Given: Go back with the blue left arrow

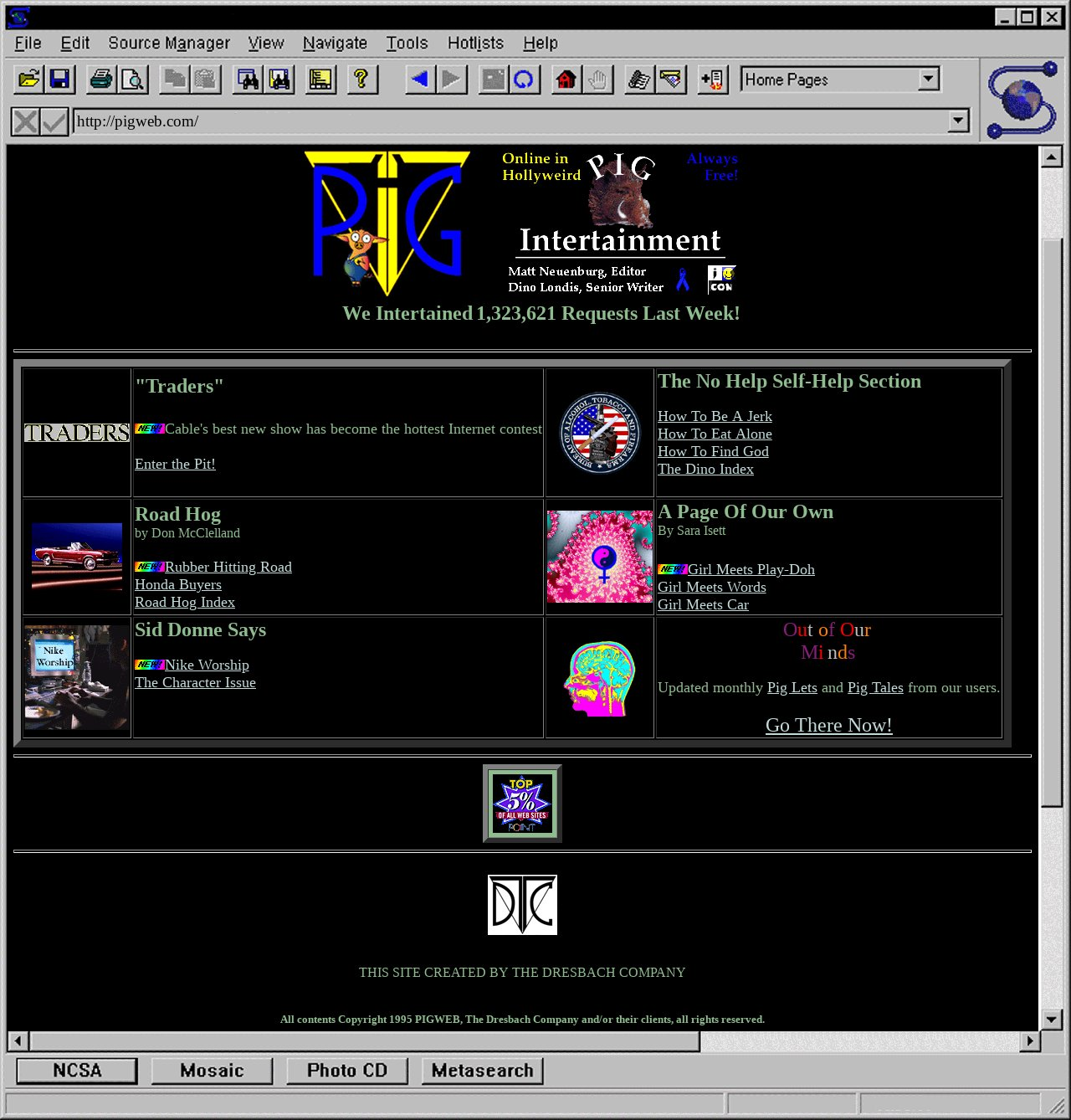Looking at the screenshot, I should [x=420, y=80].
